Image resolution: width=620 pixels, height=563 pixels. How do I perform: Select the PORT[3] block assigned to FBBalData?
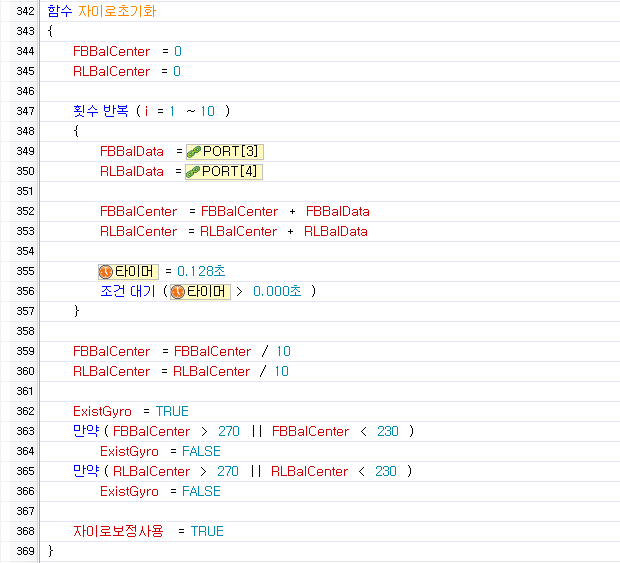click(230, 151)
